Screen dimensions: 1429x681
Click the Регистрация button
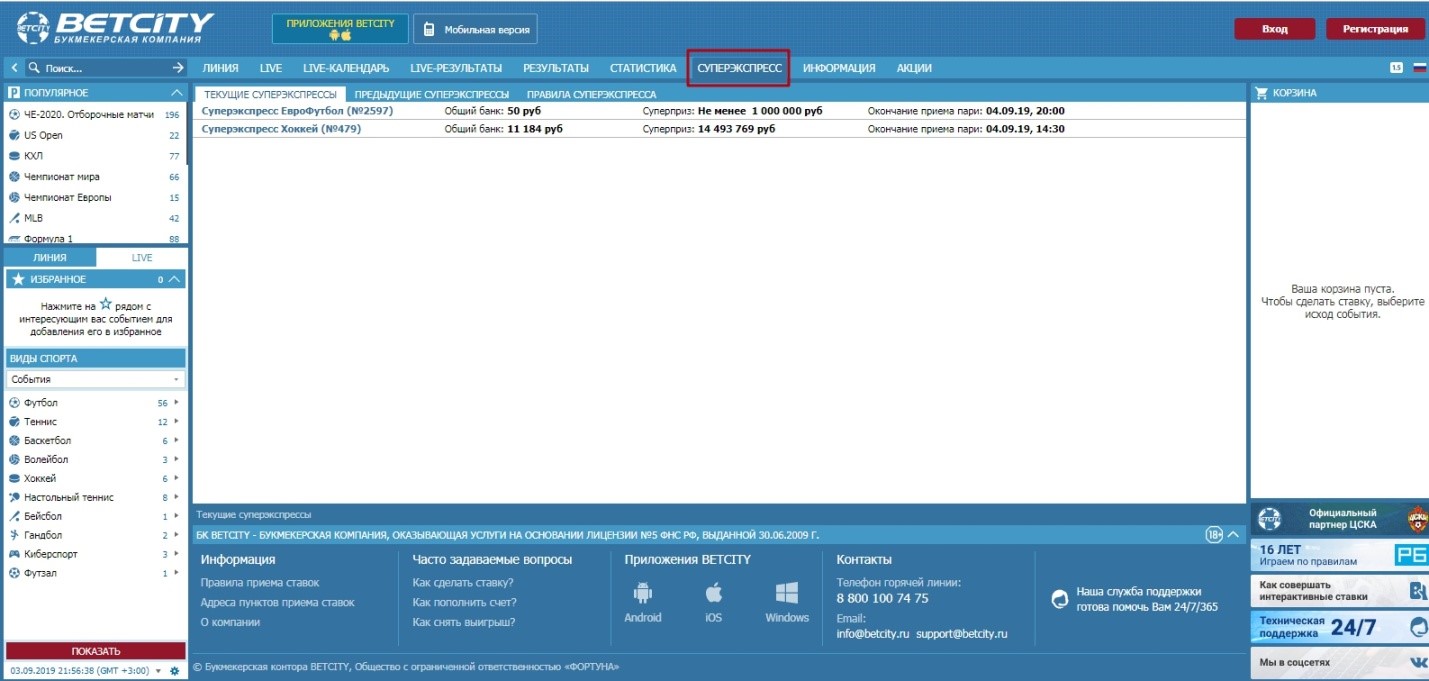tap(1375, 29)
